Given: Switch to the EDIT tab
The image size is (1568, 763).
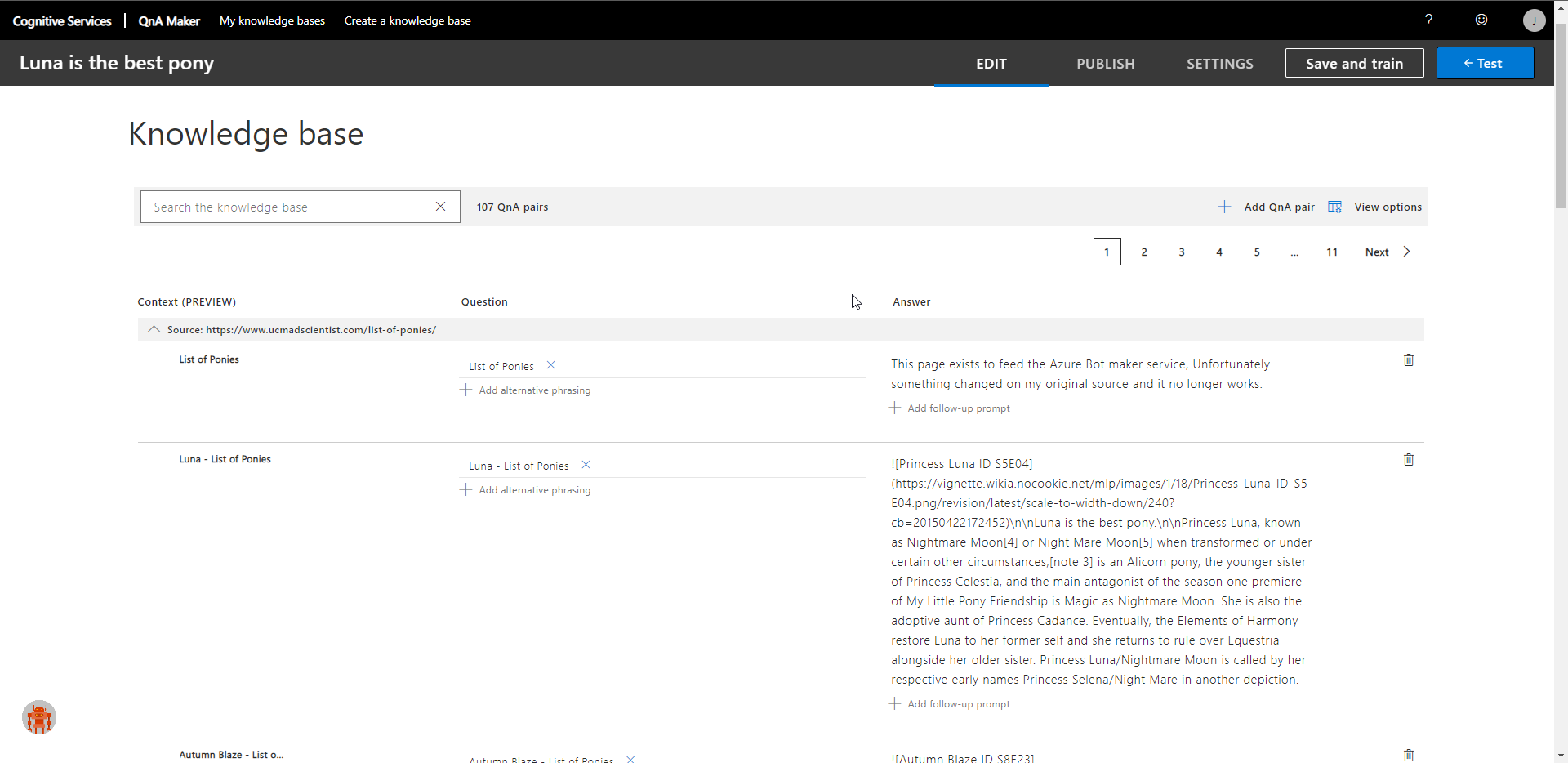Looking at the screenshot, I should tap(991, 64).
